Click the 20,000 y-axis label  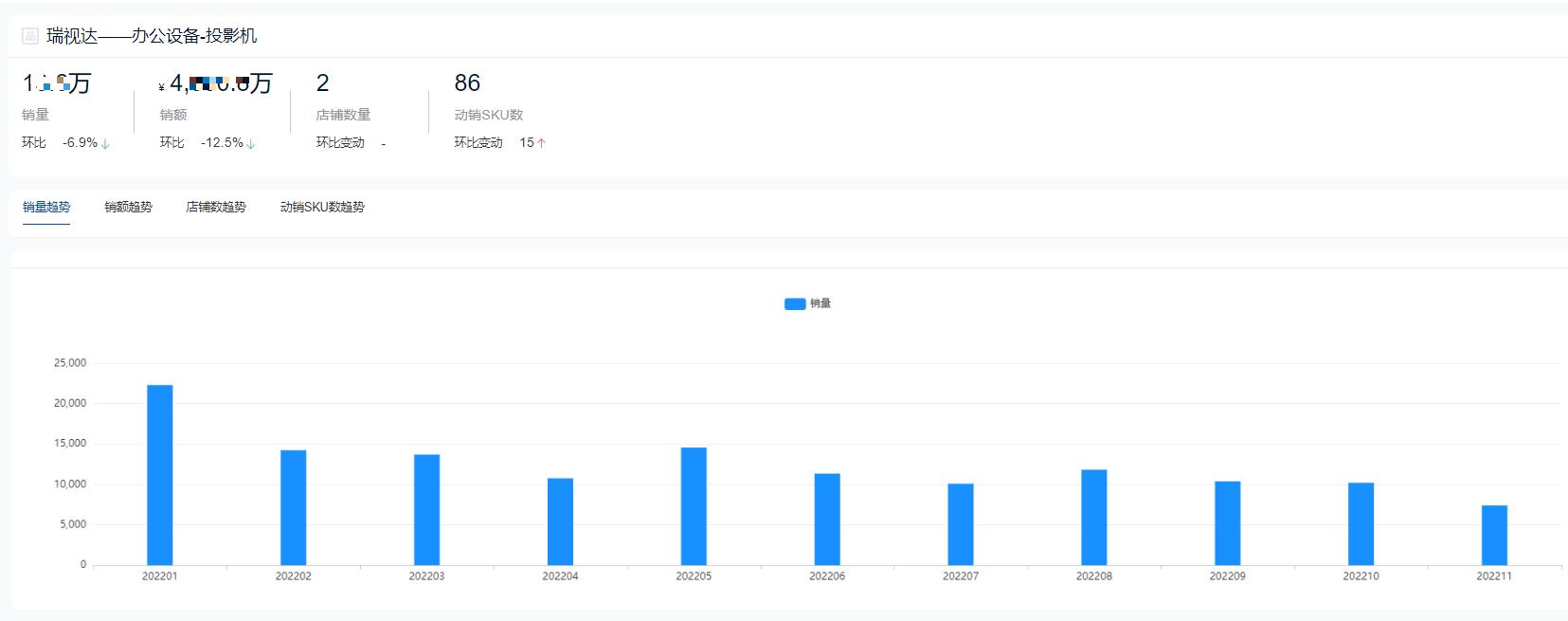tap(70, 403)
